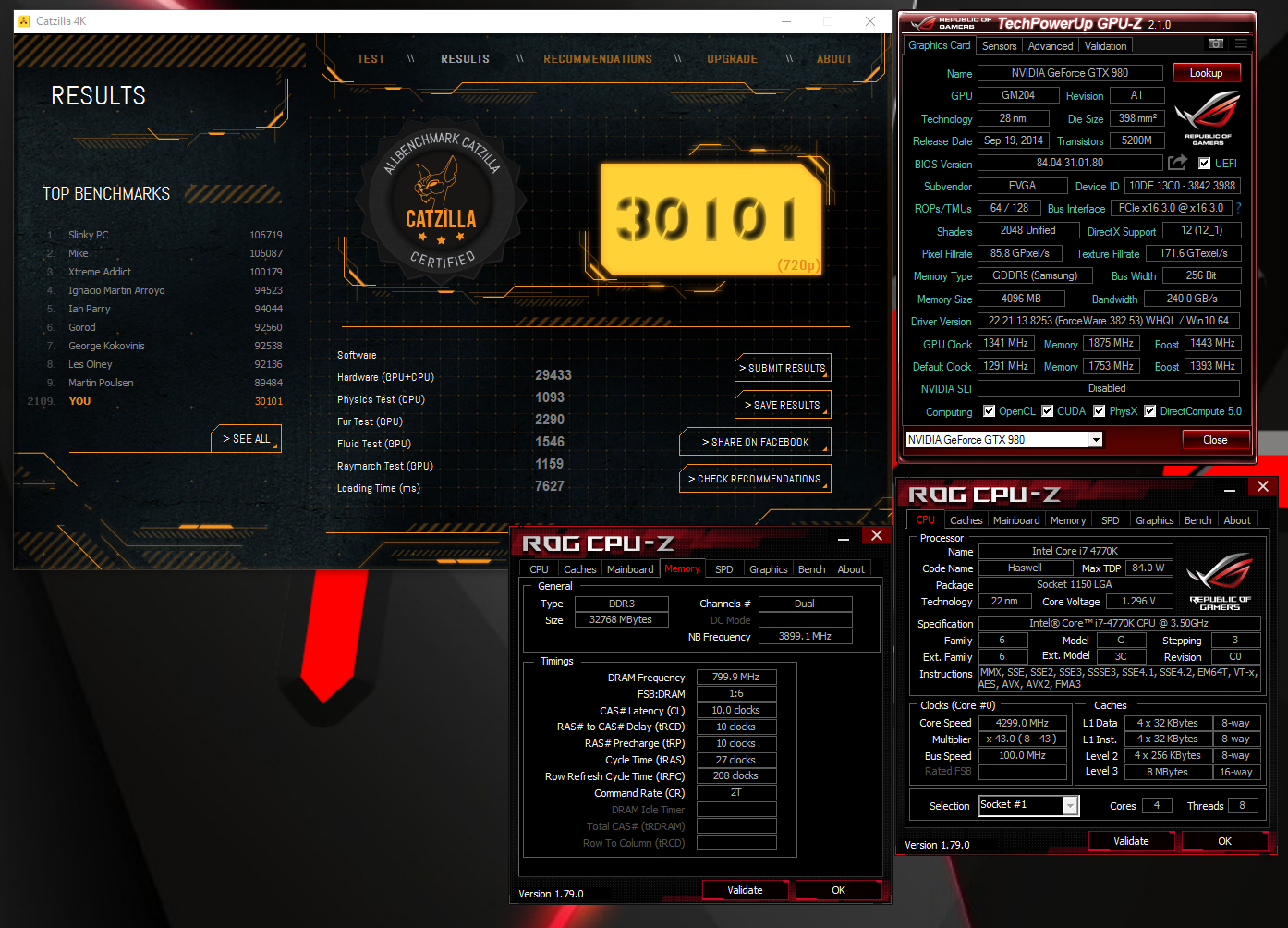
Task: Click SHARE ON FACEBOOK button
Action: pos(755,442)
